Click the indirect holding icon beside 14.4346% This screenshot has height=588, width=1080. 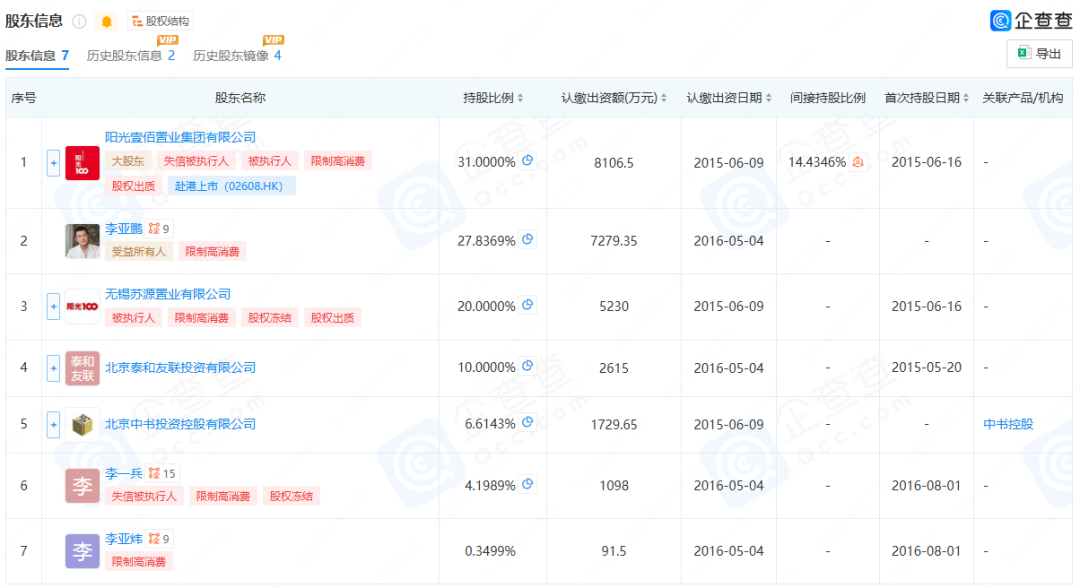[x=858, y=162]
